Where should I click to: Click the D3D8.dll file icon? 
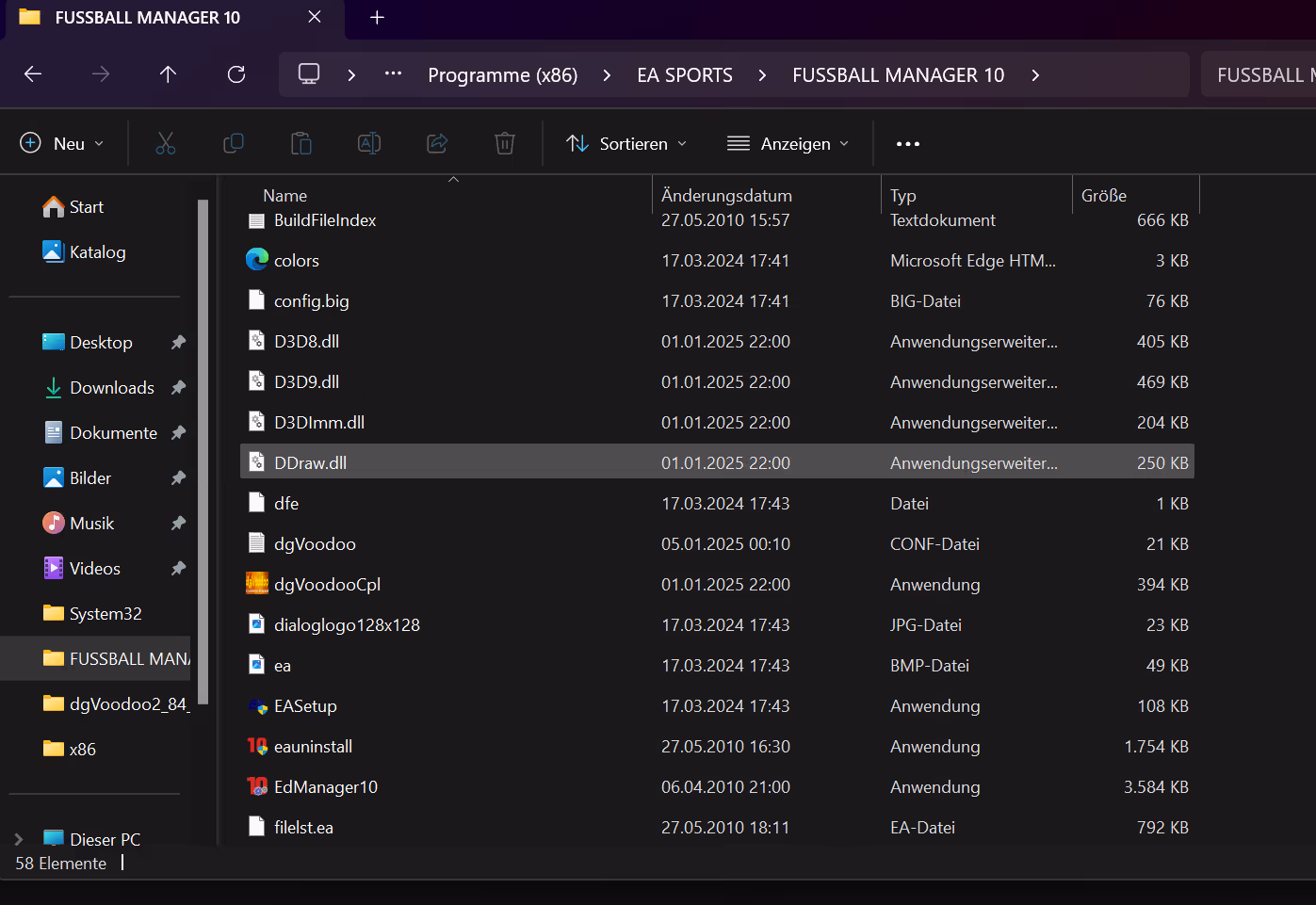pyautogui.click(x=256, y=341)
